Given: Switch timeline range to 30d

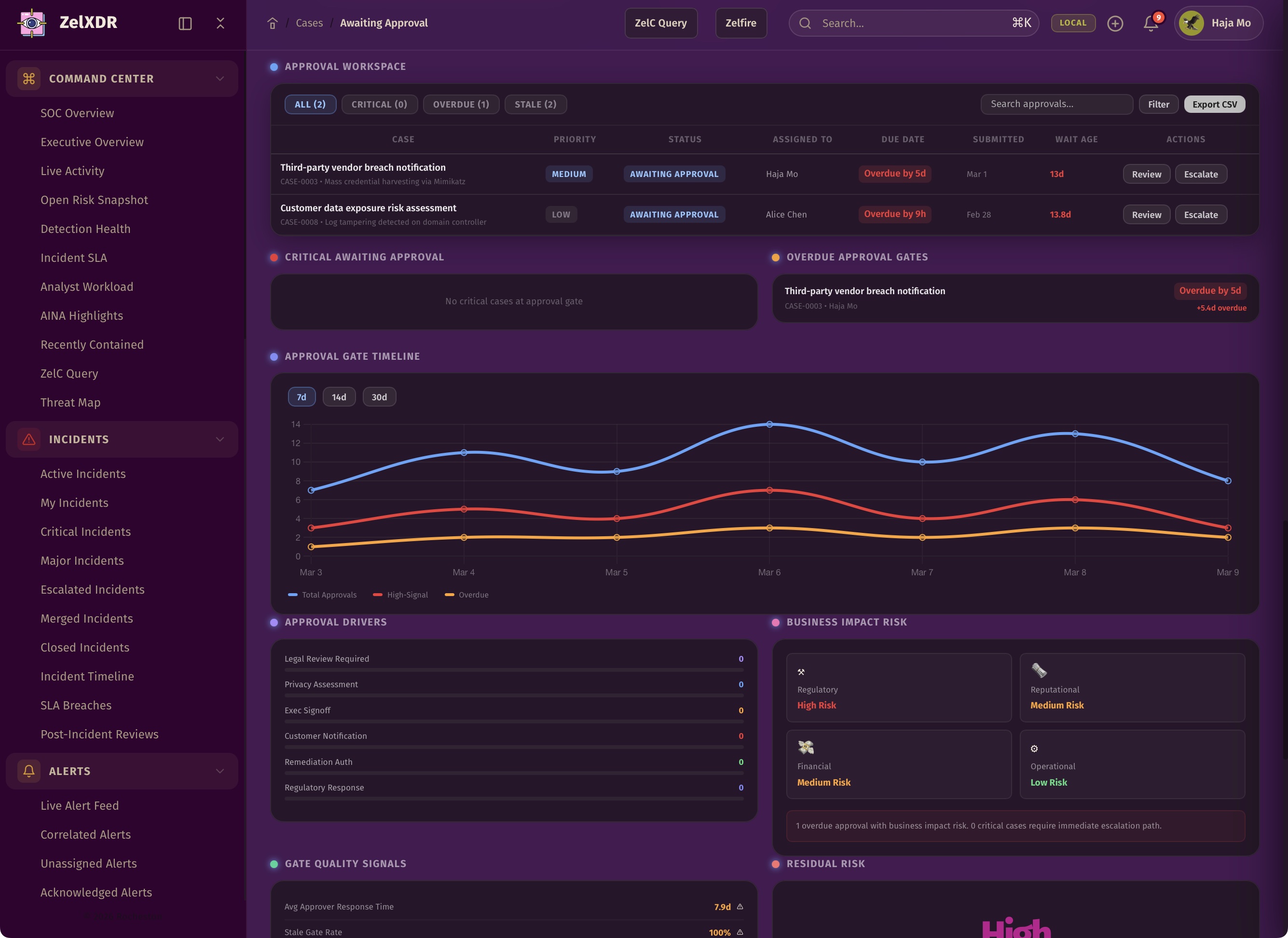Looking at the screenshot, I should [379, 397].
